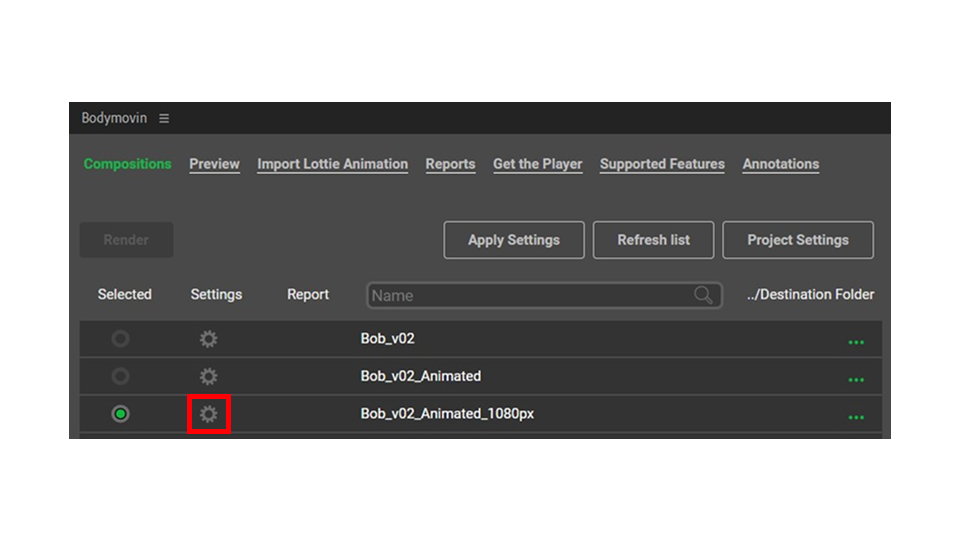Focus the Name search input field

tap(544, 295)
